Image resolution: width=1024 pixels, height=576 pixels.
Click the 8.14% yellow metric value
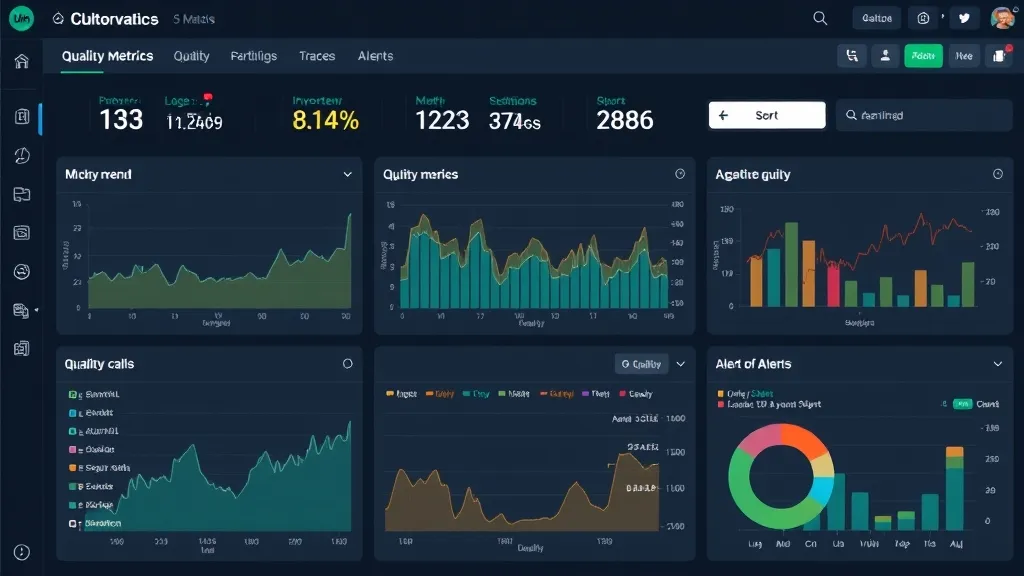tap(325, 120)
